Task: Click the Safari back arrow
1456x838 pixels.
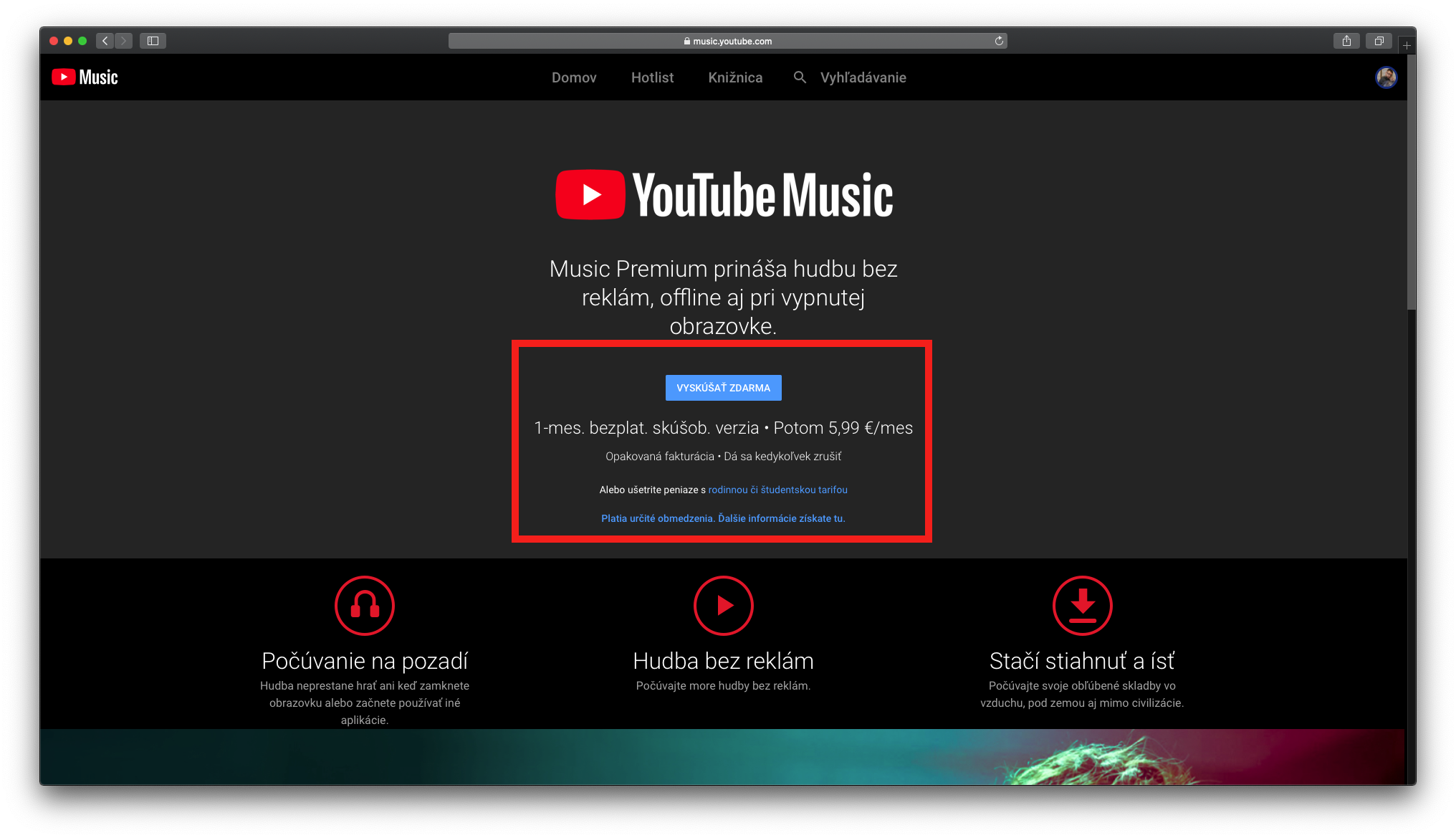Action: pyautogui.click(x=105, y=41)
